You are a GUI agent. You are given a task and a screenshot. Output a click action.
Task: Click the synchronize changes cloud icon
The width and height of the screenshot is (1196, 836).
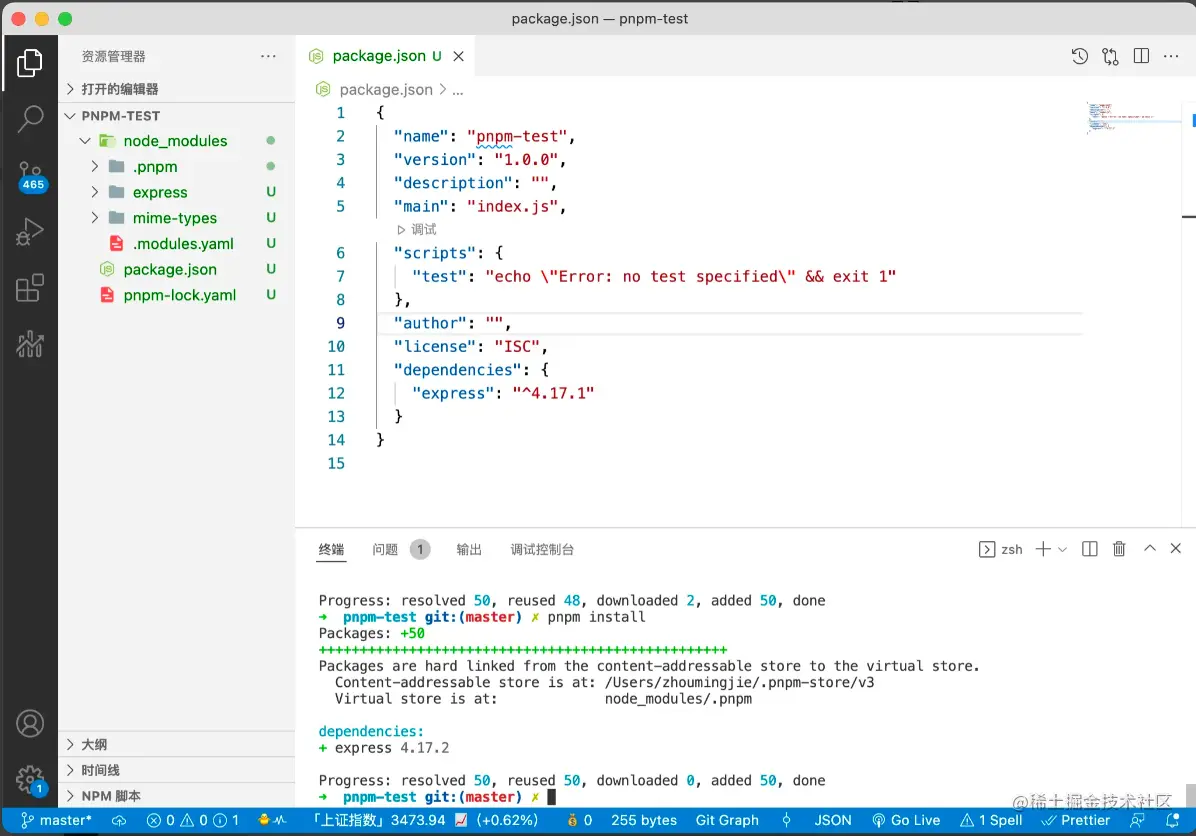[x=119, y=820]
